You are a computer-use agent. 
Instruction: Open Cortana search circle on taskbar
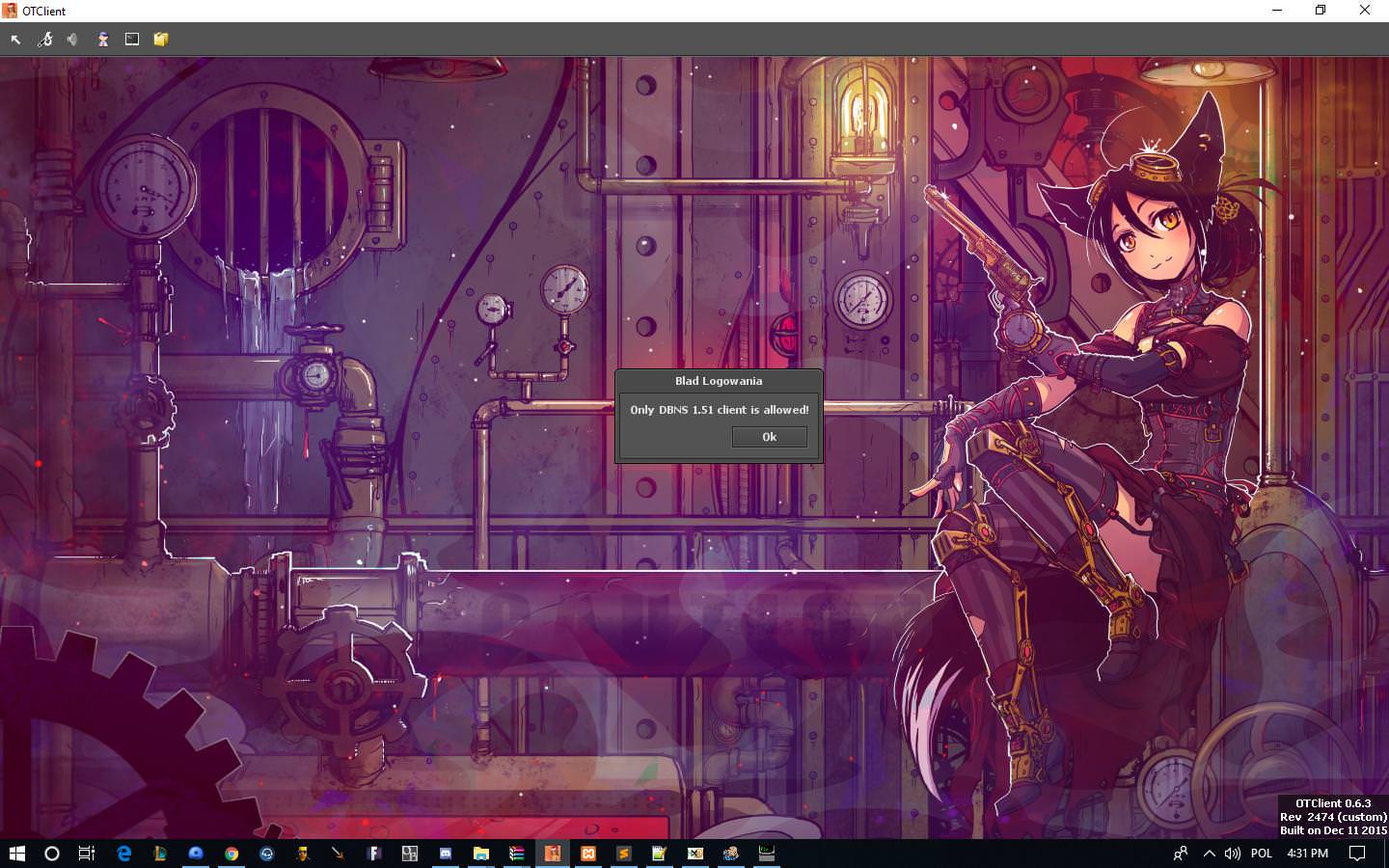tap(52, 854)
